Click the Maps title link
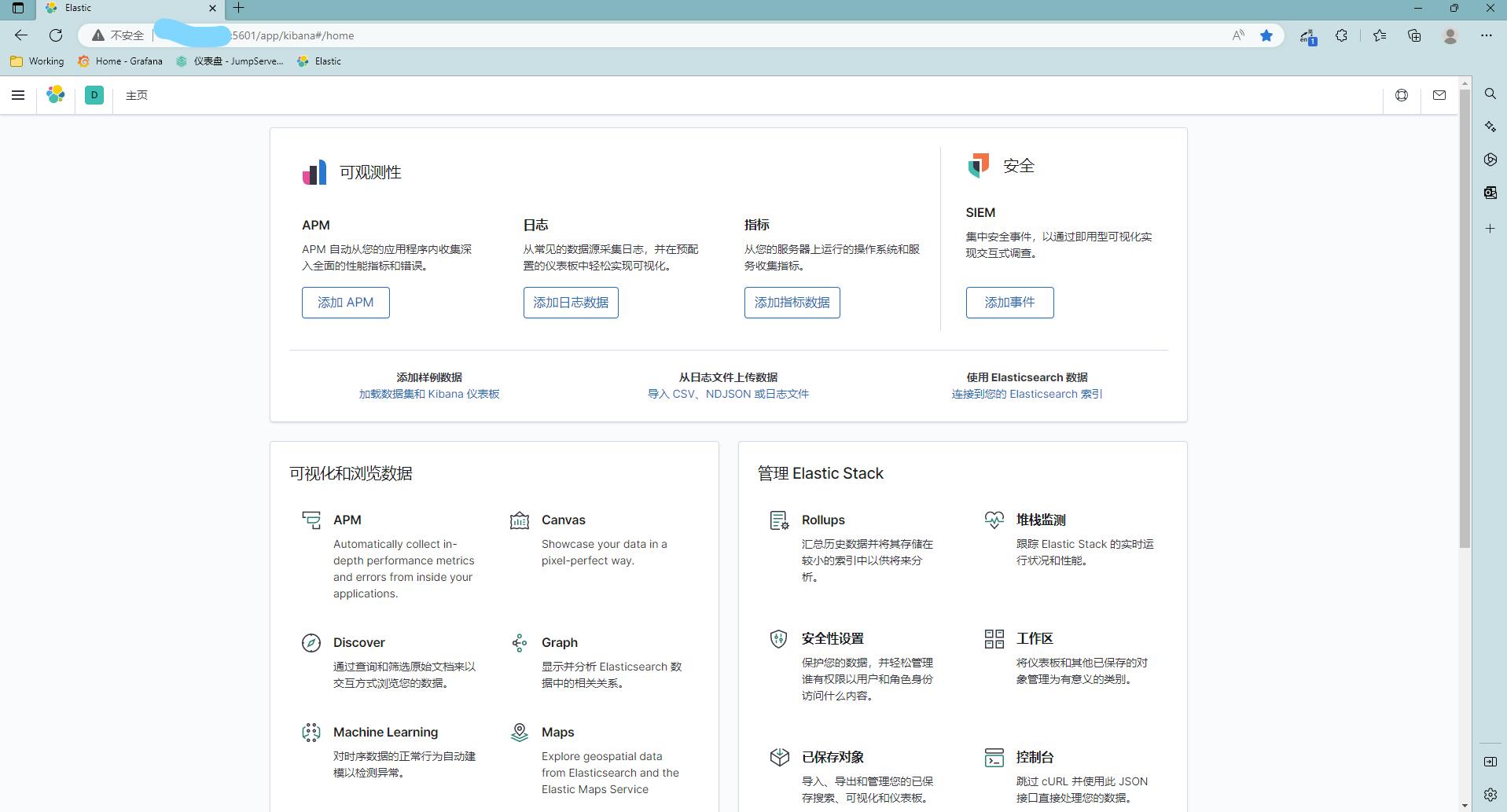Viewport: 1507px width, 812px height. [x=558, y=732]
